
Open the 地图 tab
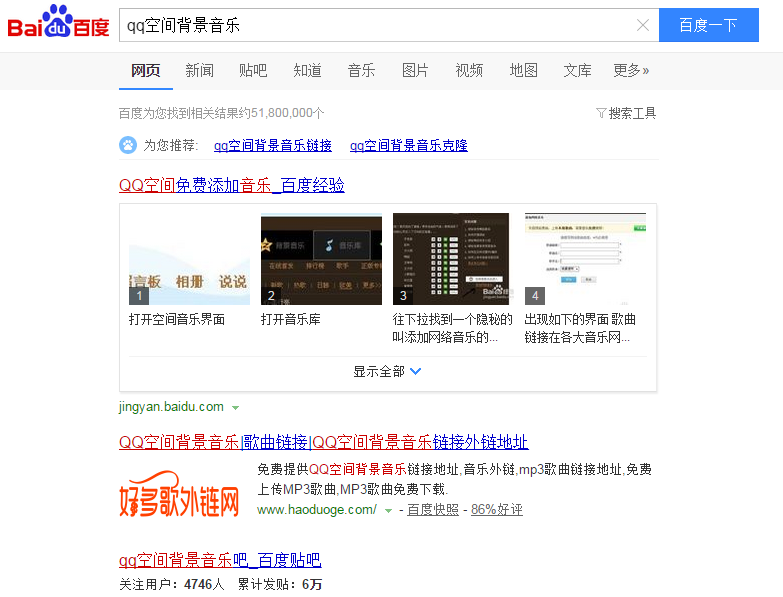(x=523, y=71)
